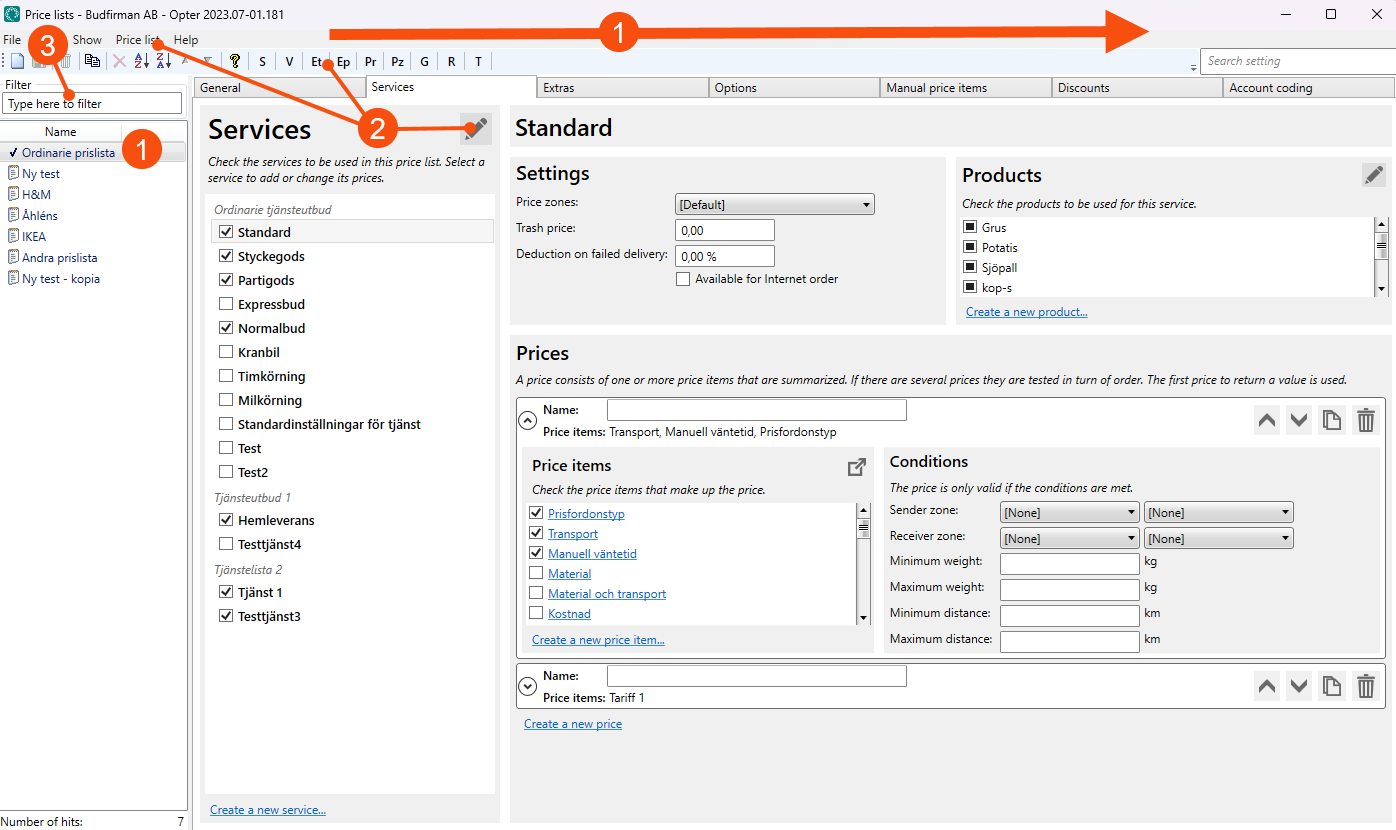Expand the Tariff 1 price section

527,686
